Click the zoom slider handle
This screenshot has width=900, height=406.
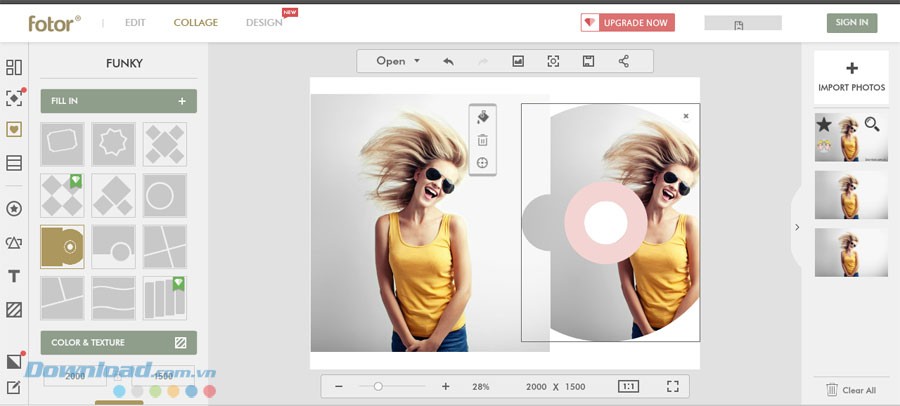coord(378,386)
